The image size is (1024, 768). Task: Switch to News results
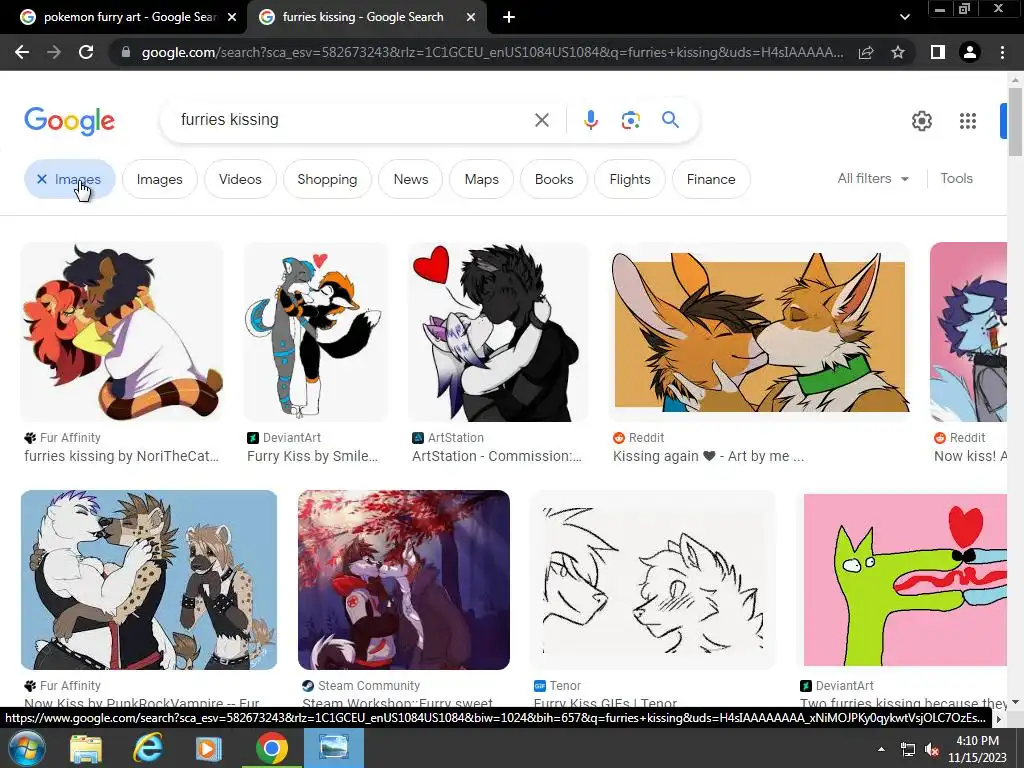click(411, 179)
